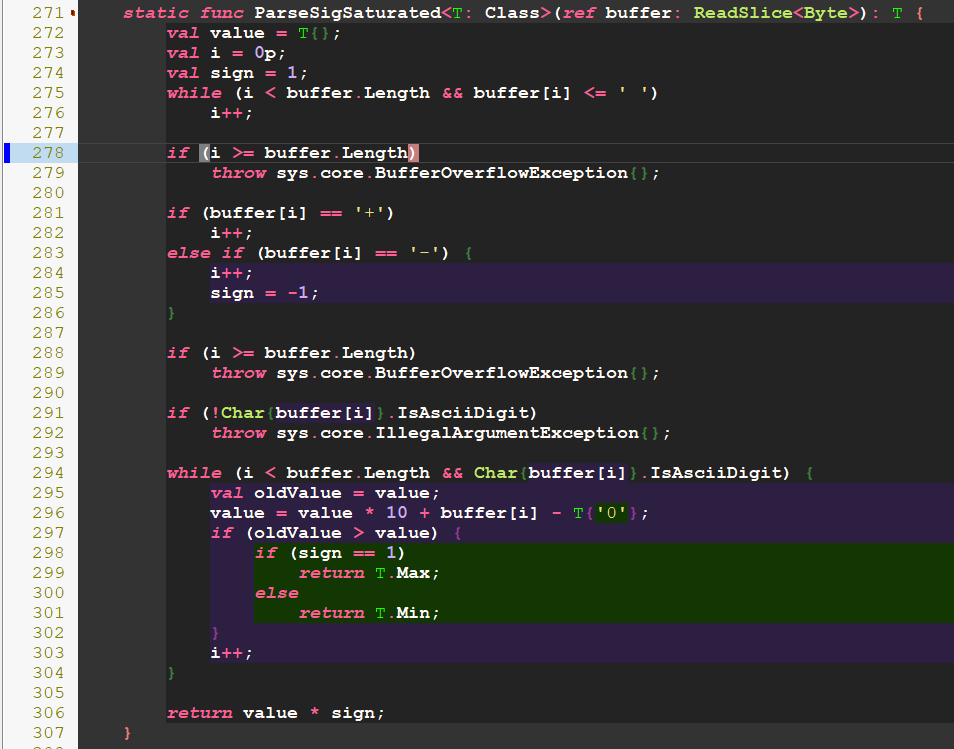Screen dimensions: 954x749
Task: Place cursor on BufferOverflowException at line 279
Action: point(502,173)
